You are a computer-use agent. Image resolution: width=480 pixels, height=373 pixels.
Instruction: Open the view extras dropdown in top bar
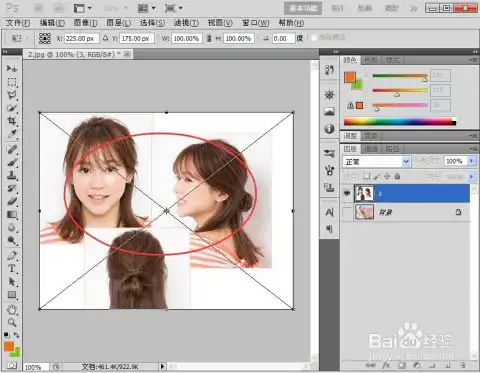point(83,8)
